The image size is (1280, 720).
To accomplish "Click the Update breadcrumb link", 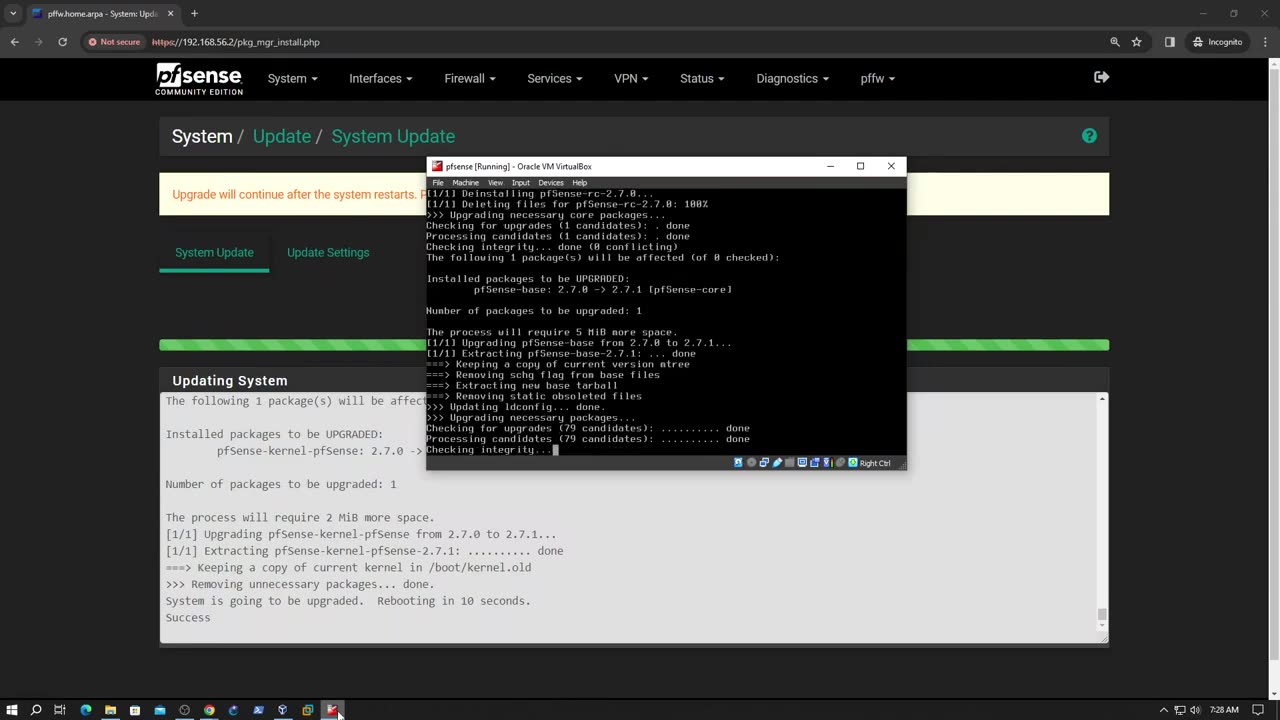I will pyautogui.click(x=282, y=136).
